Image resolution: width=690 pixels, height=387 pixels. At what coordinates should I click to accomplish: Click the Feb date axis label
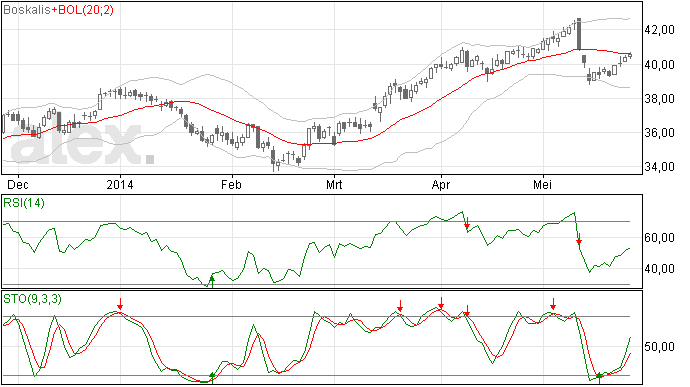[x=231, y=184]
